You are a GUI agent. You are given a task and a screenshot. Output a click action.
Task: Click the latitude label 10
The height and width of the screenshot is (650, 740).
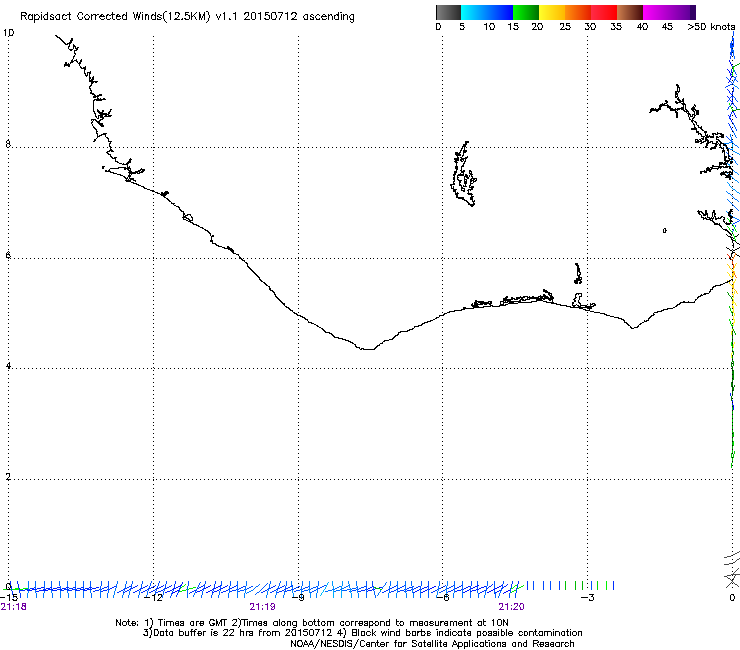coord(8,33)
